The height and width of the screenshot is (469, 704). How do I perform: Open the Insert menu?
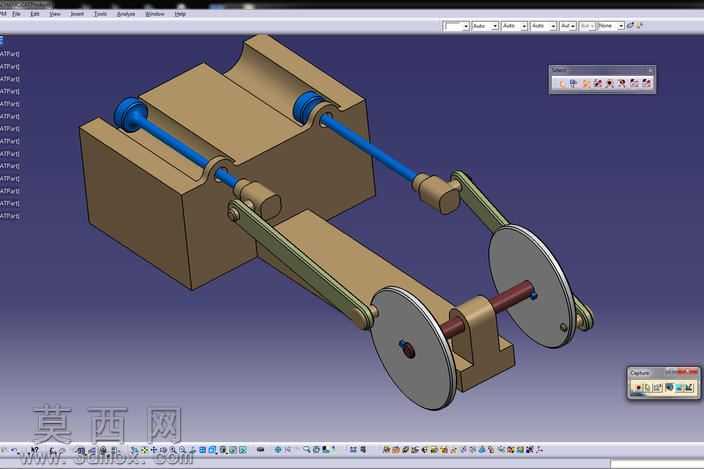77,14
